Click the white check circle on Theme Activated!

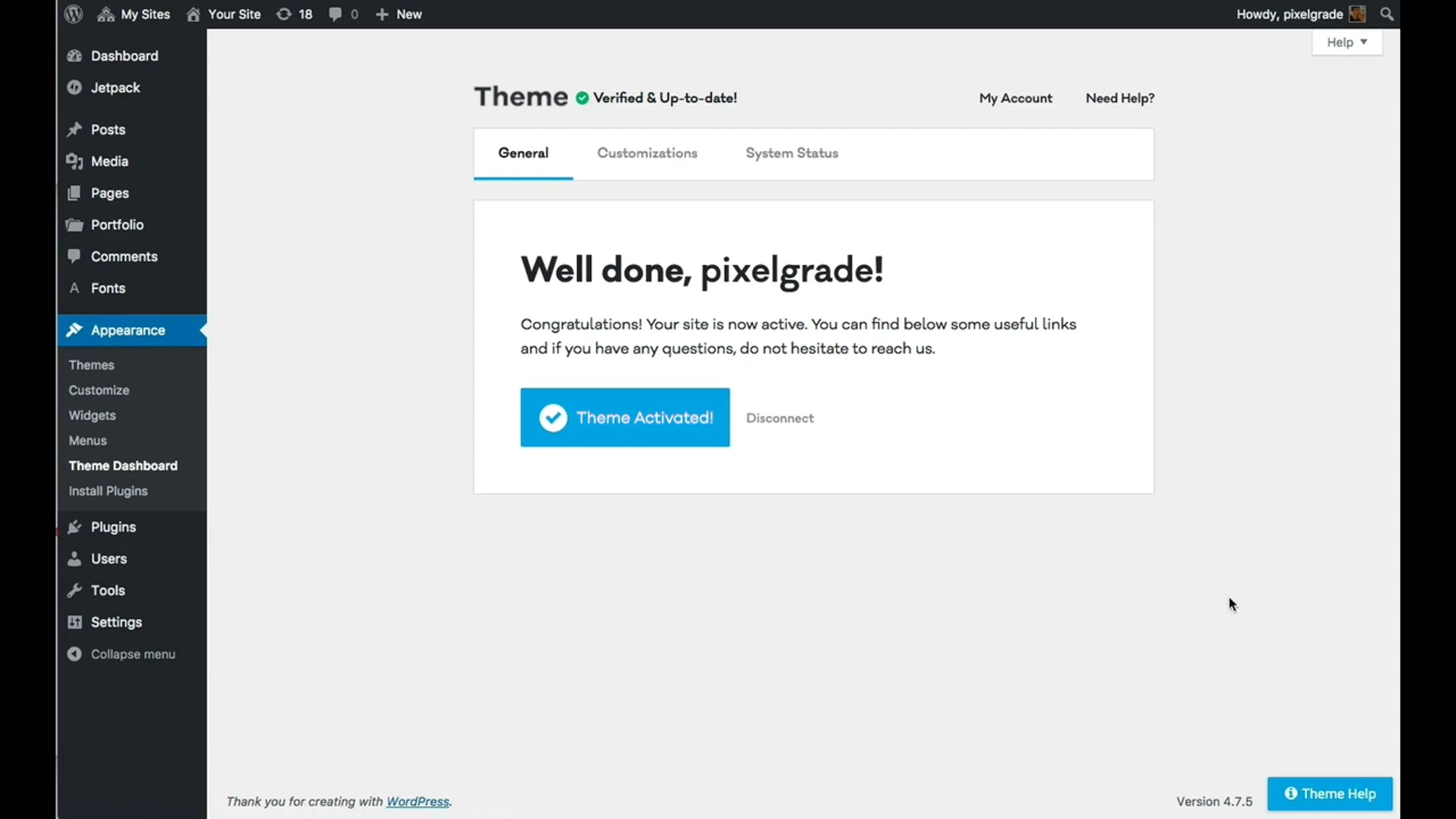553,417
